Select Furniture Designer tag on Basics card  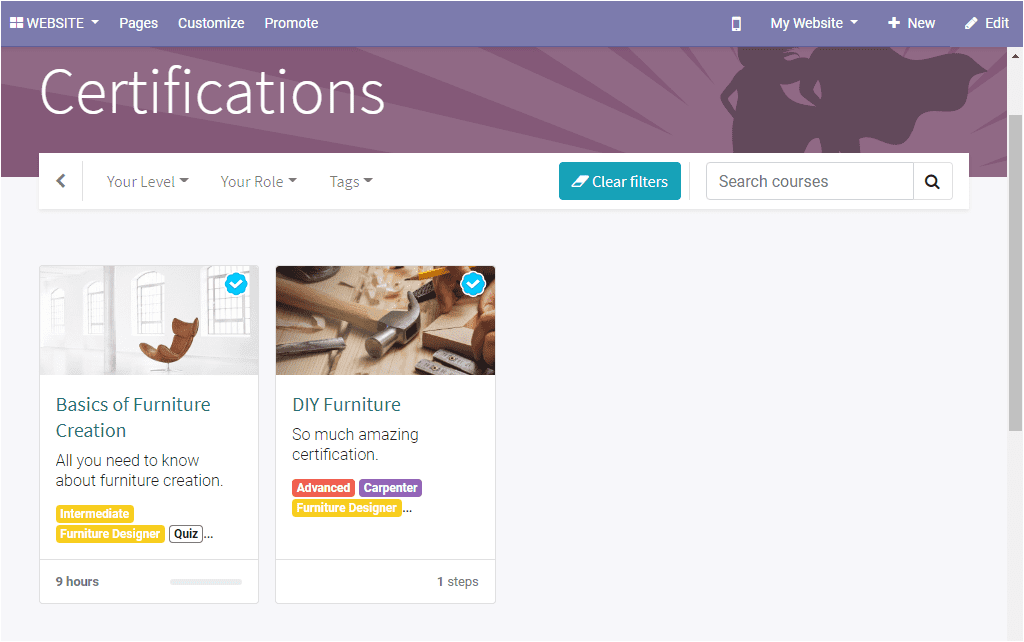[x=110, y=534]
